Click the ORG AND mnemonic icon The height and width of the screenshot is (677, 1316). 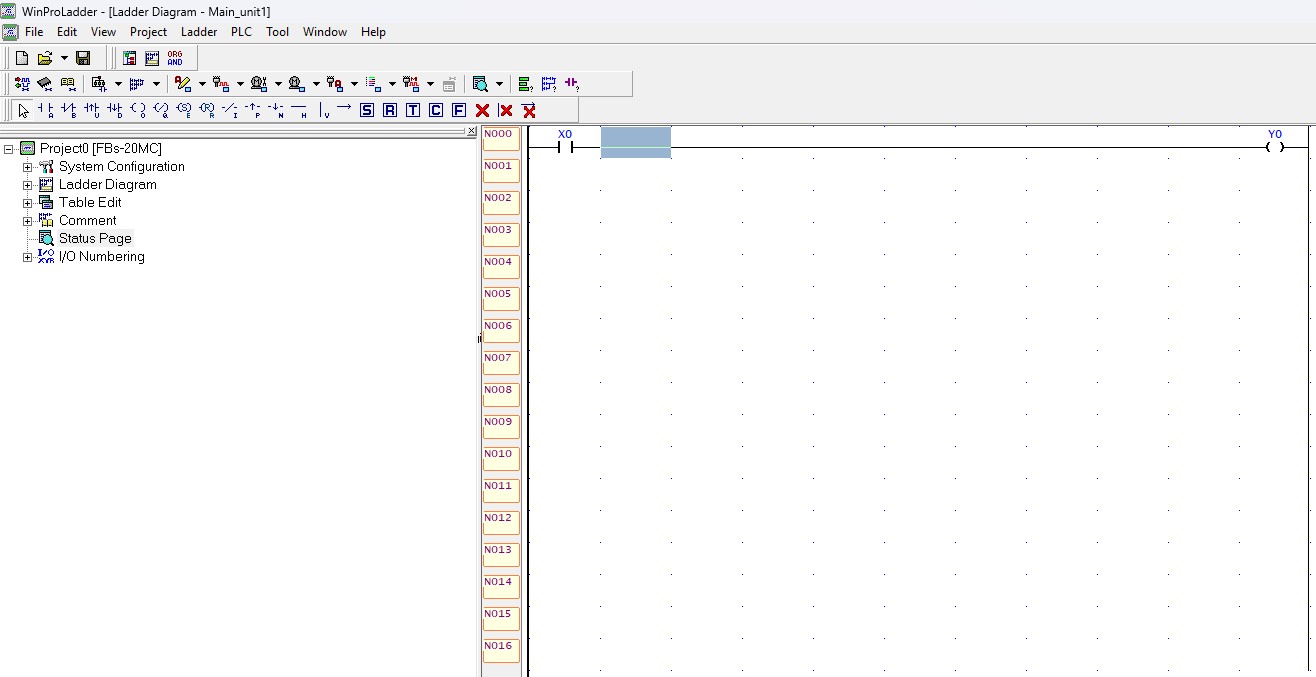[175, 58]
